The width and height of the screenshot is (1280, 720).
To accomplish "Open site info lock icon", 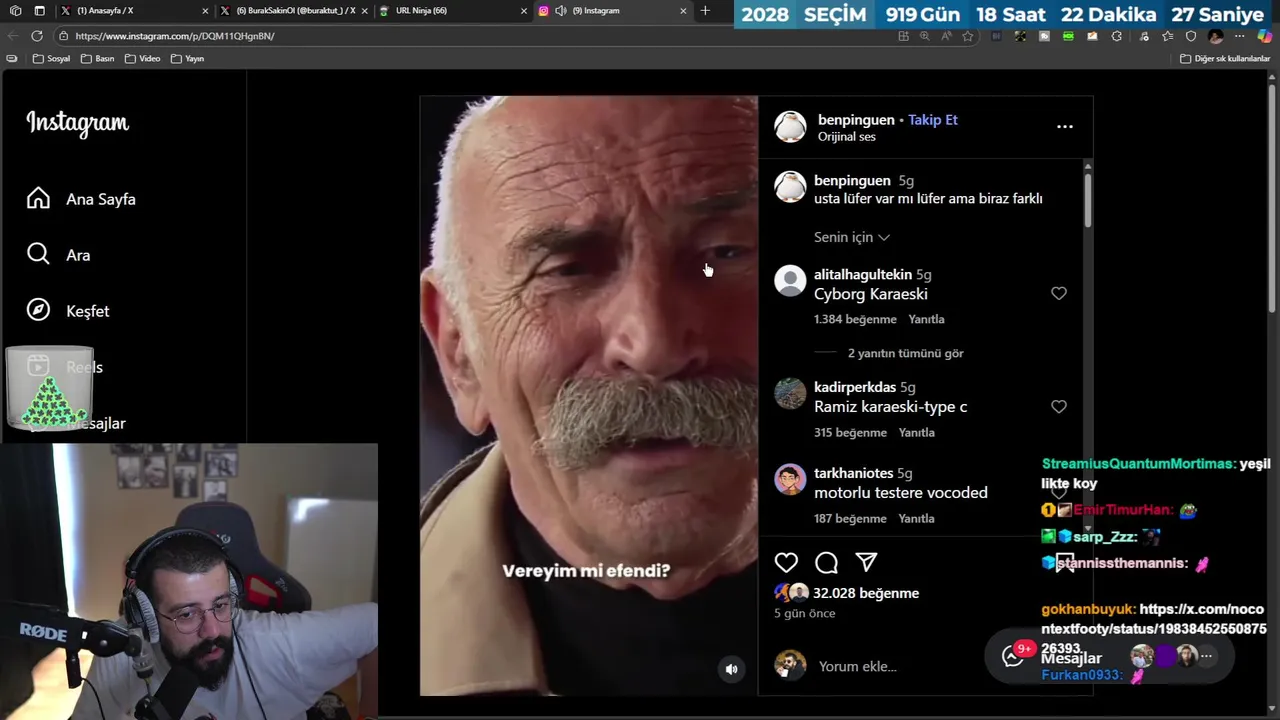I will point(63,36).
